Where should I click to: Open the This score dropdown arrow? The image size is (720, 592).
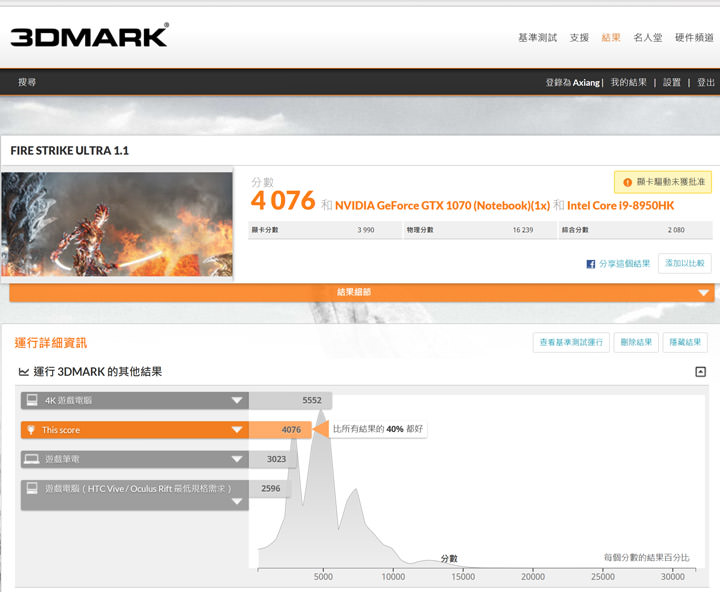(x=237, y=430)
